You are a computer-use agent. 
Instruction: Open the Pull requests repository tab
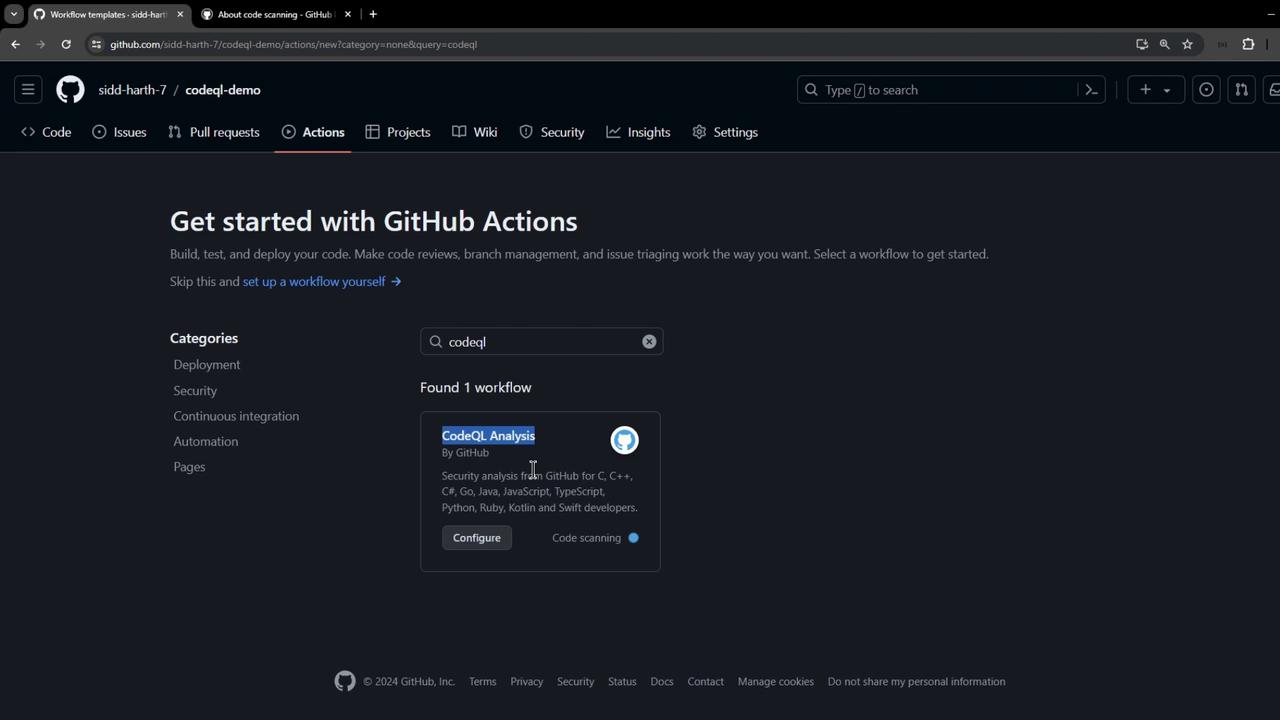(x=214, y=132)
